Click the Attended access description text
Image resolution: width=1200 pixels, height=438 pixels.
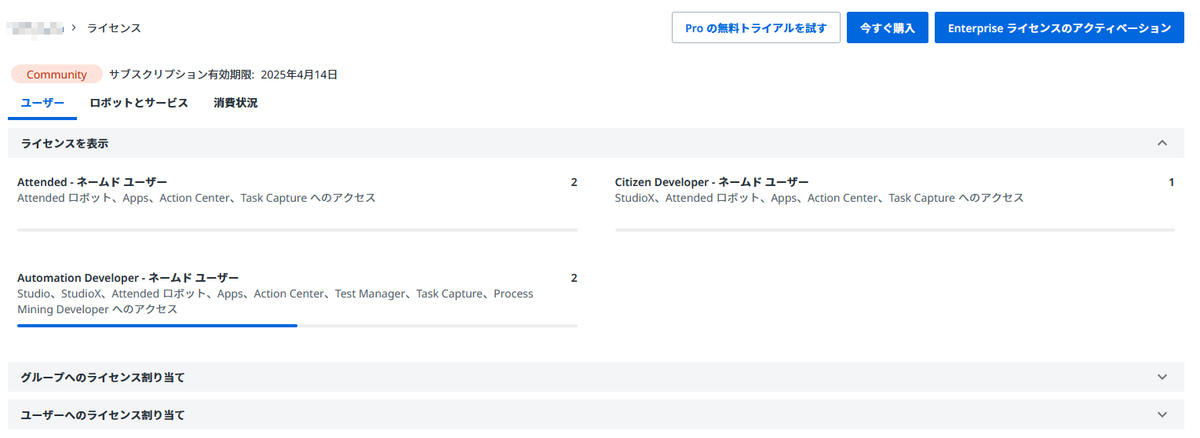tap(196, 198)
